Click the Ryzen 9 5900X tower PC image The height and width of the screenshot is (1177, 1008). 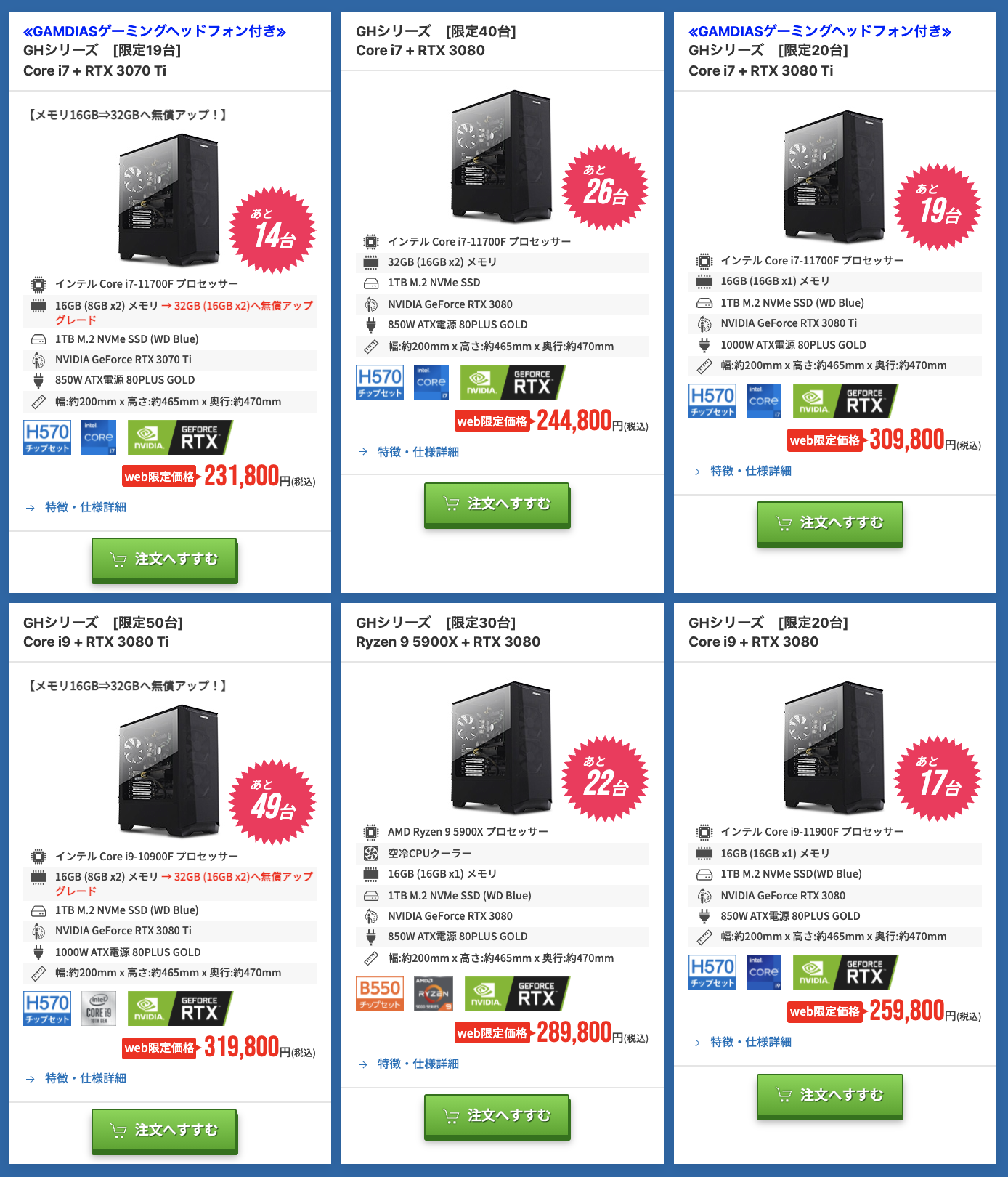pyautogui.click(x=501, y=748)
